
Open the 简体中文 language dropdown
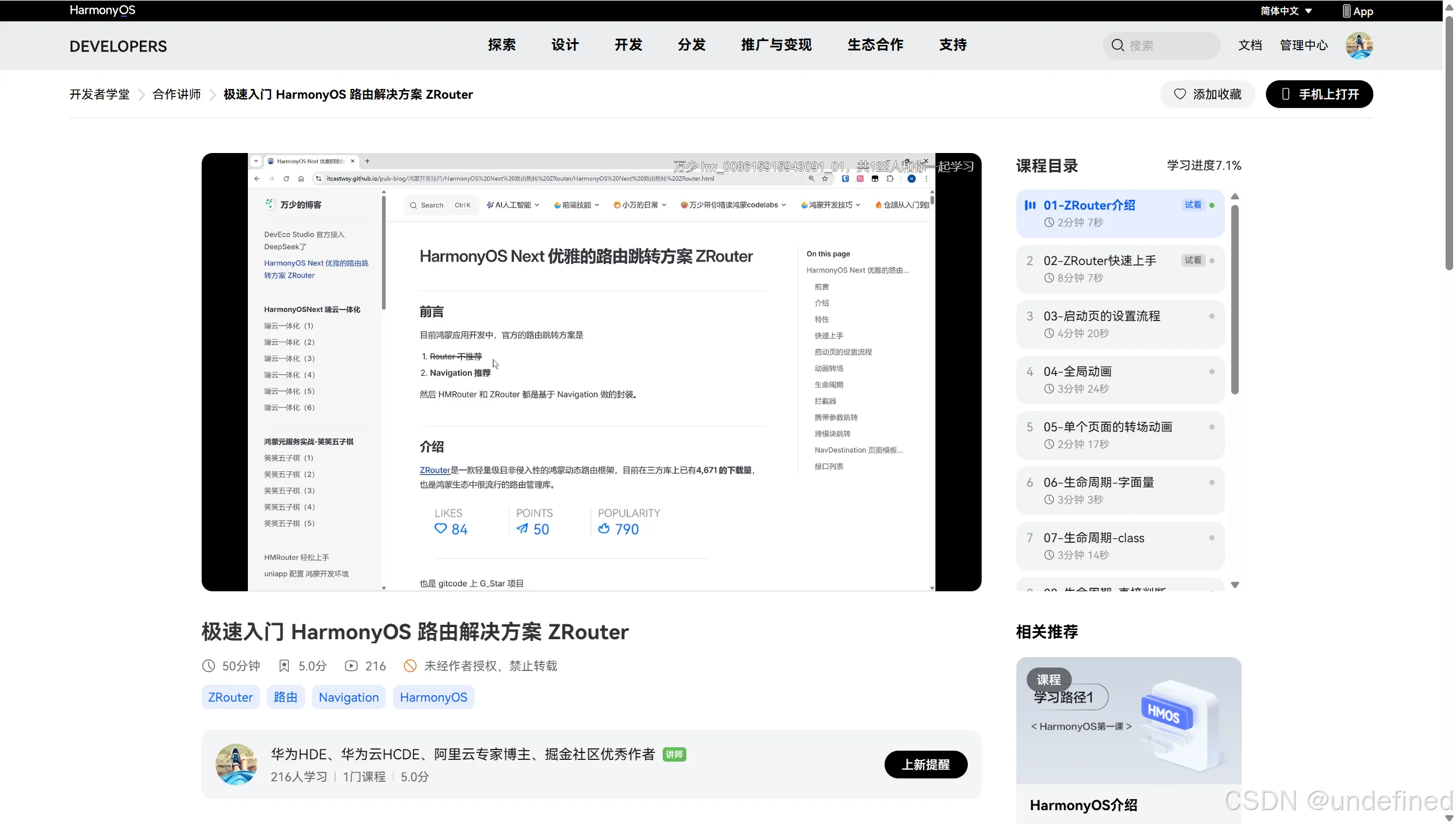coord(1286,11)
